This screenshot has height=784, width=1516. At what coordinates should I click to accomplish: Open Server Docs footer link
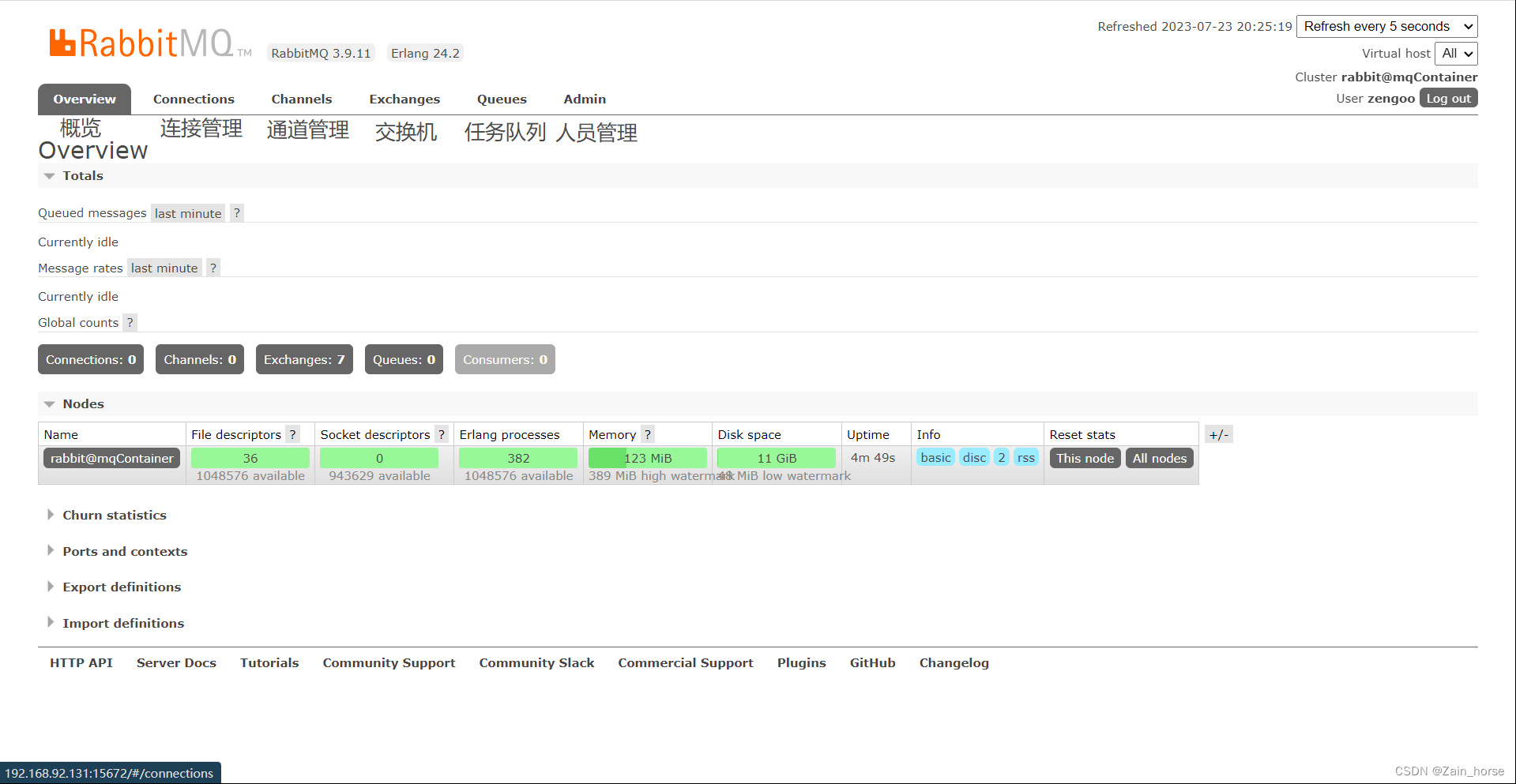point(176,662)
